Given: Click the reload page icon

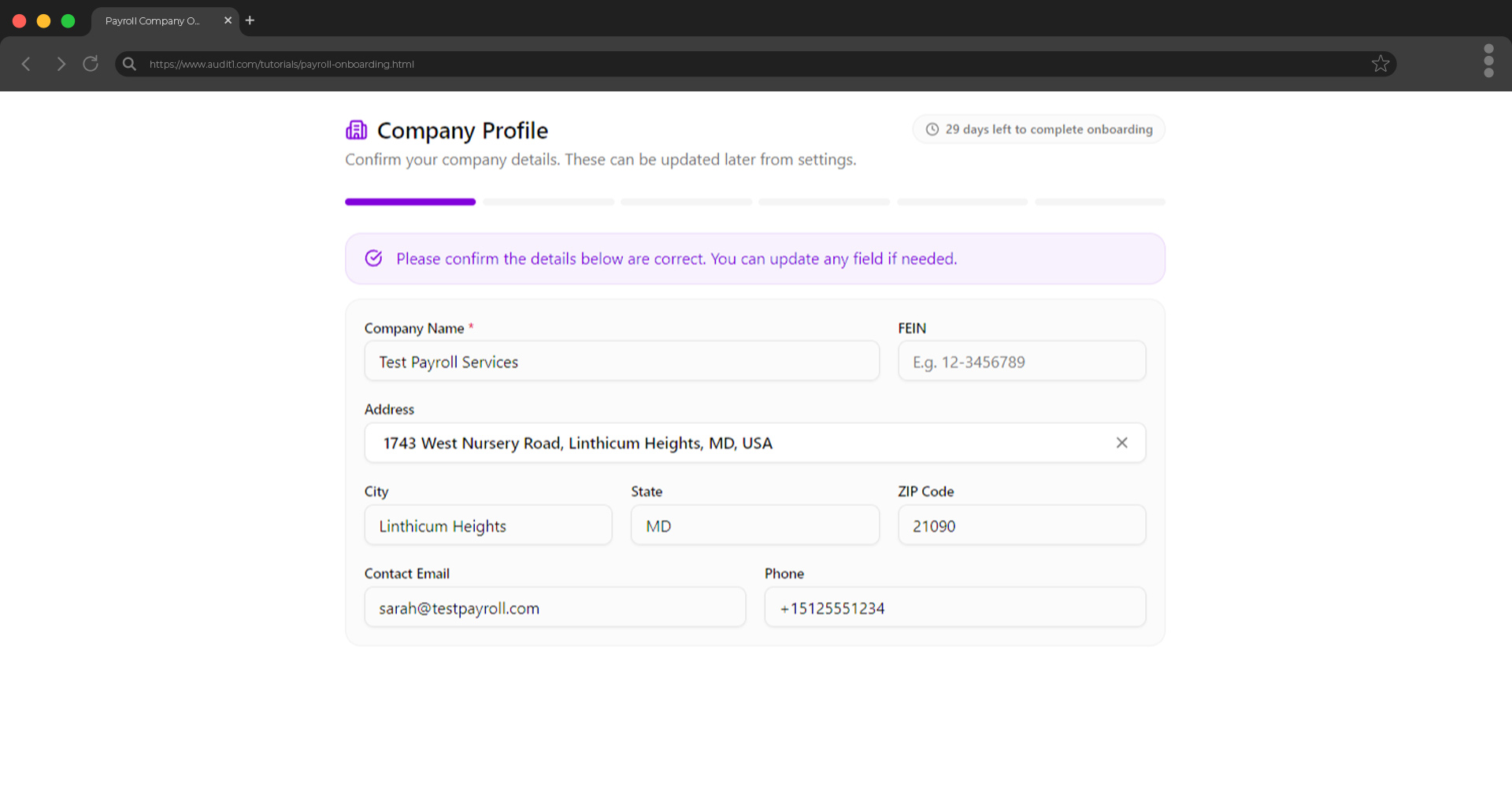Looking at the screenshot, I should point(90,64).
